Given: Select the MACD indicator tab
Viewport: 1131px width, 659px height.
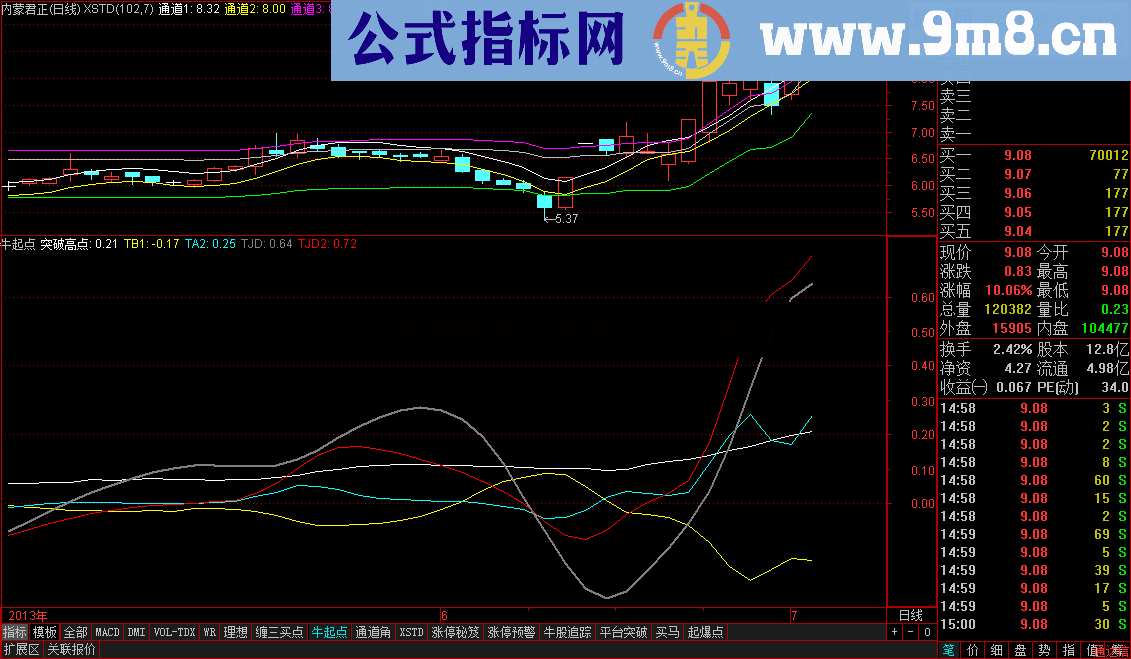Looking at the screenshot, I should (x=106, y=632).
